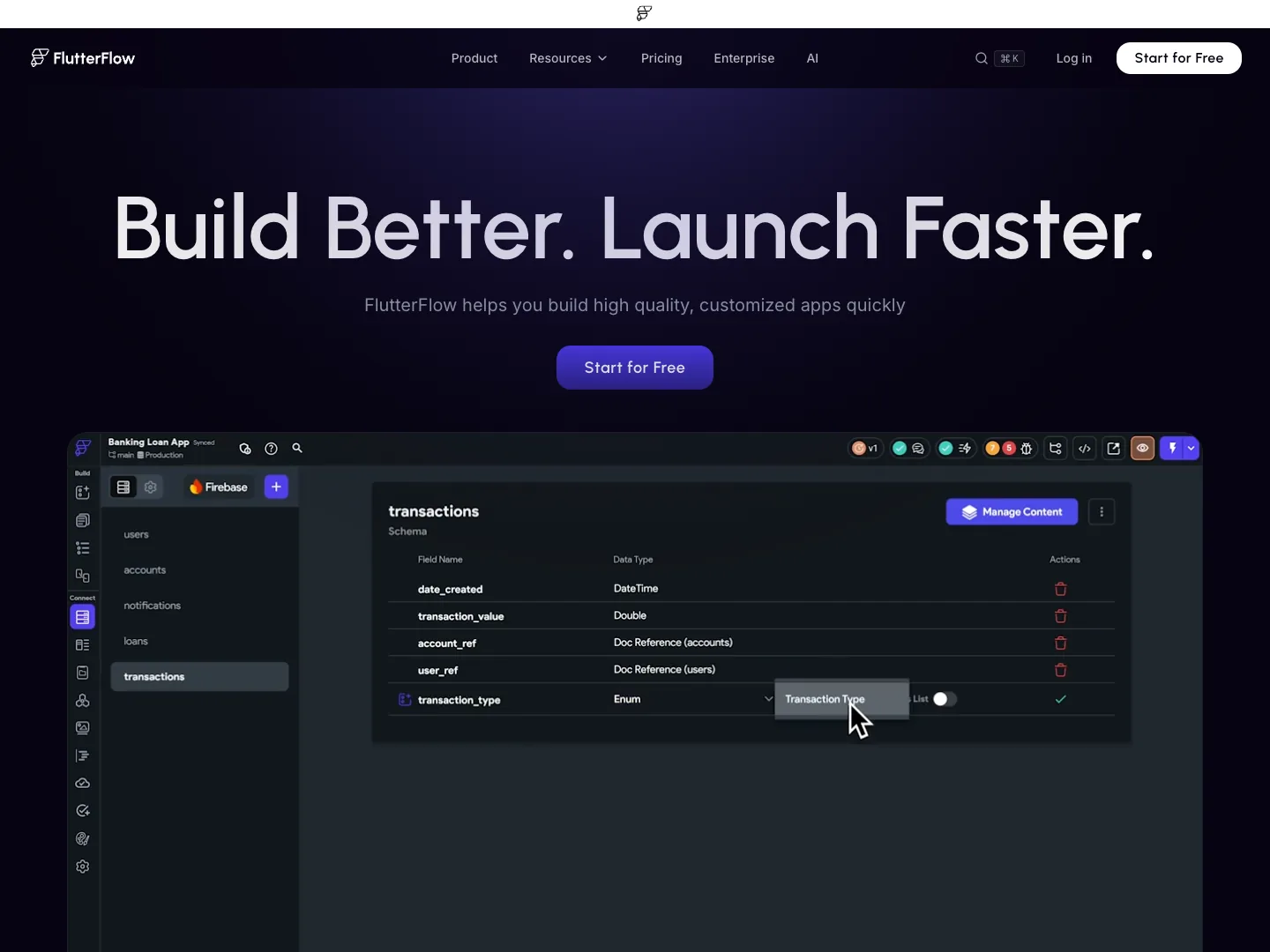Open the components icon in the sidebar
The width and height of the screenshot is (1270, 952).
click(83, 576)
